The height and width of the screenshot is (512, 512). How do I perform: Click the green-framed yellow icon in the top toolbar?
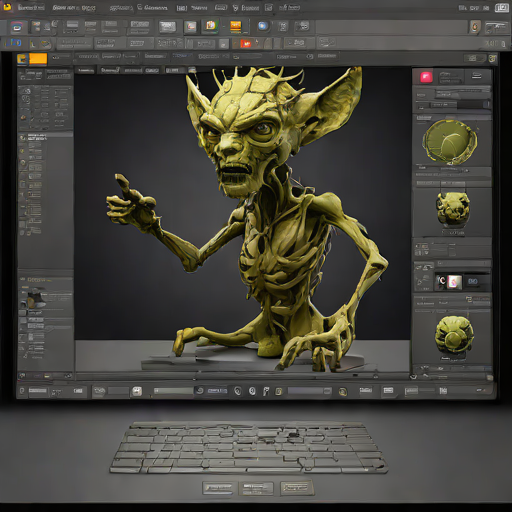[211, 26]
